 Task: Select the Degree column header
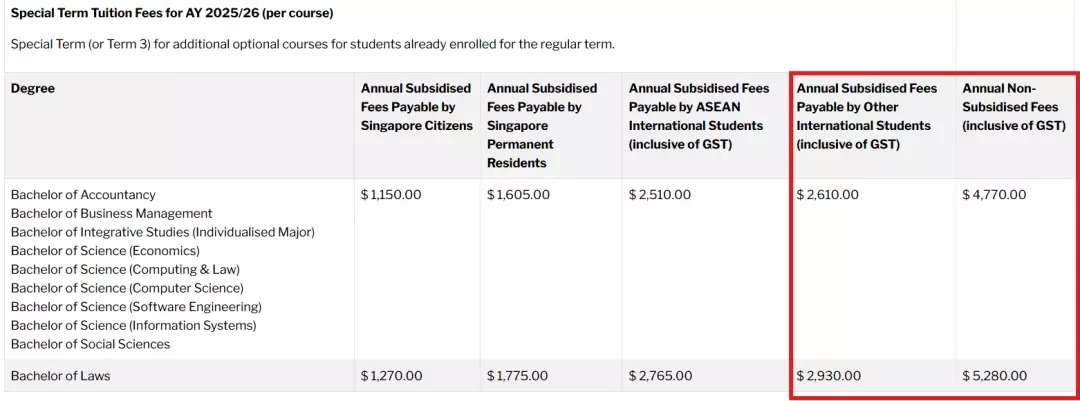33,88
